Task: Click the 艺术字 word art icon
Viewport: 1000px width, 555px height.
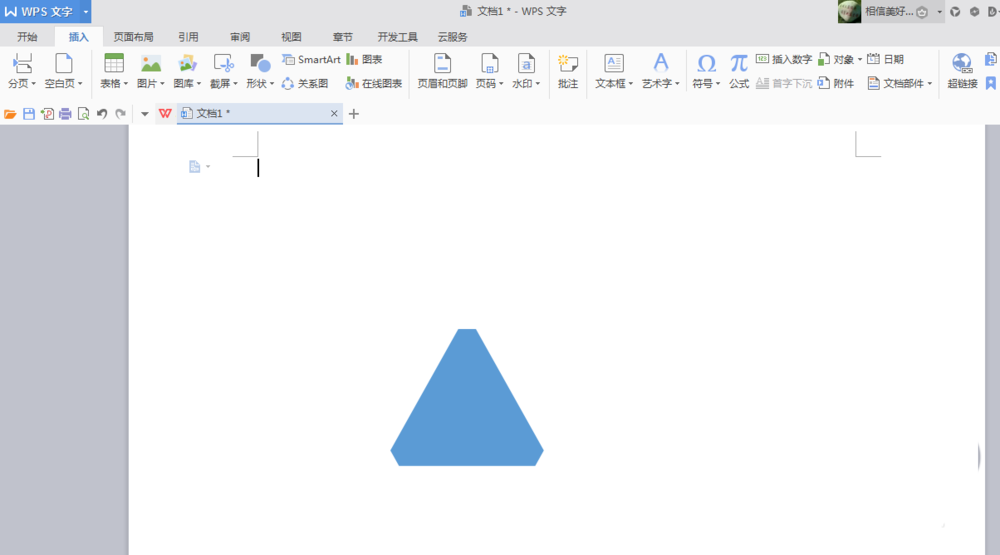Action: point(661,63)
